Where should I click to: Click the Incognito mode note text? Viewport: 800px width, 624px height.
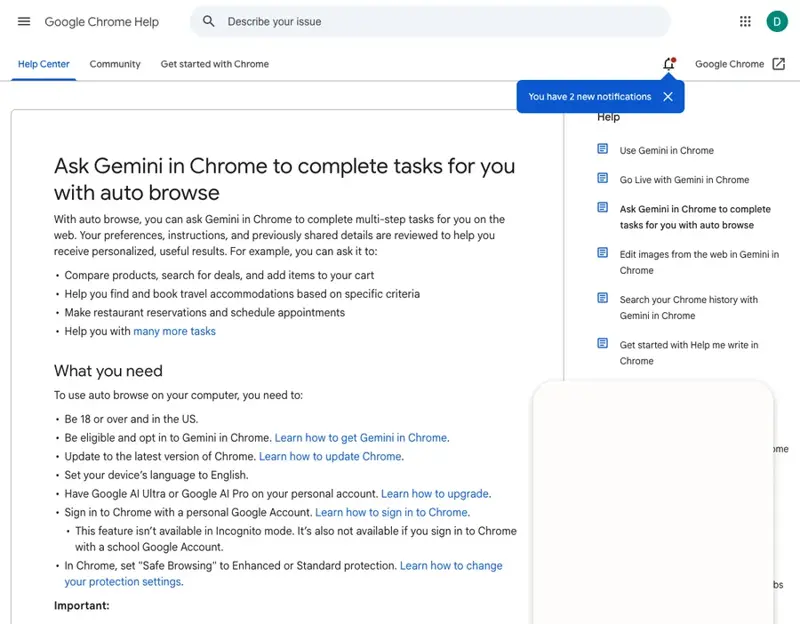click(296, 539)
